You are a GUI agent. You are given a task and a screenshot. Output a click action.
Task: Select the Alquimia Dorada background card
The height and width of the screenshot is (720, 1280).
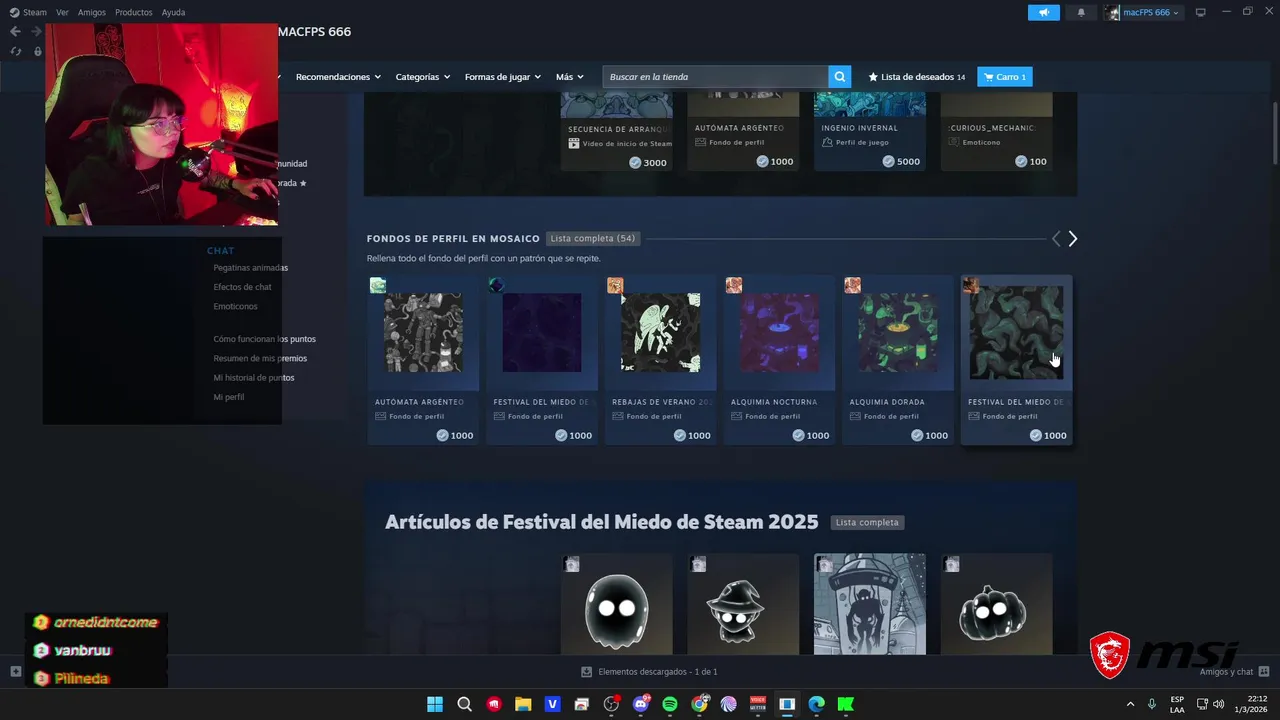pyautogui.click(x=897, y=360)
